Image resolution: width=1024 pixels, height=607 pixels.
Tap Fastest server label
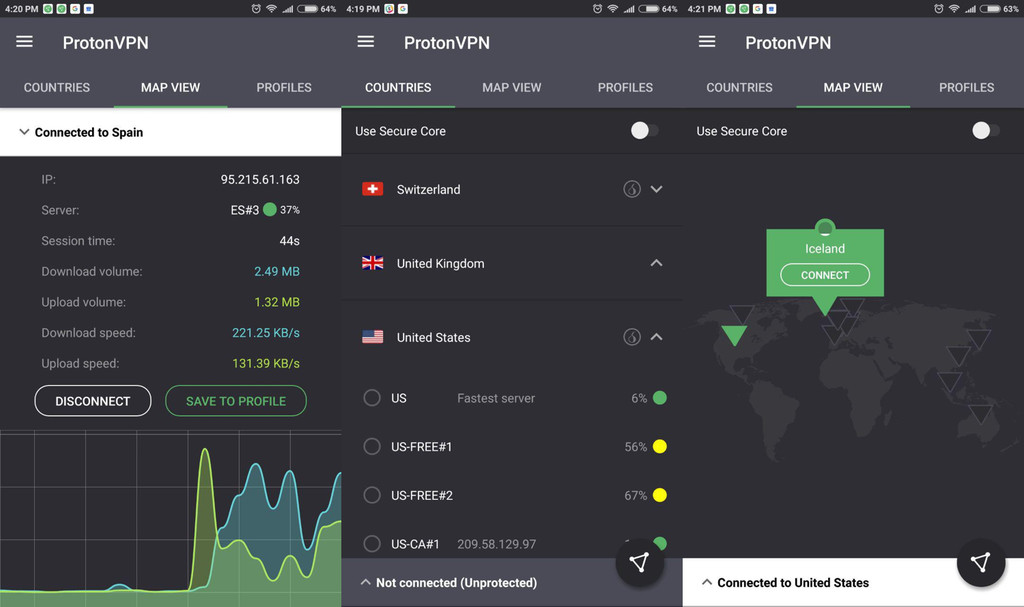[496, 398]
